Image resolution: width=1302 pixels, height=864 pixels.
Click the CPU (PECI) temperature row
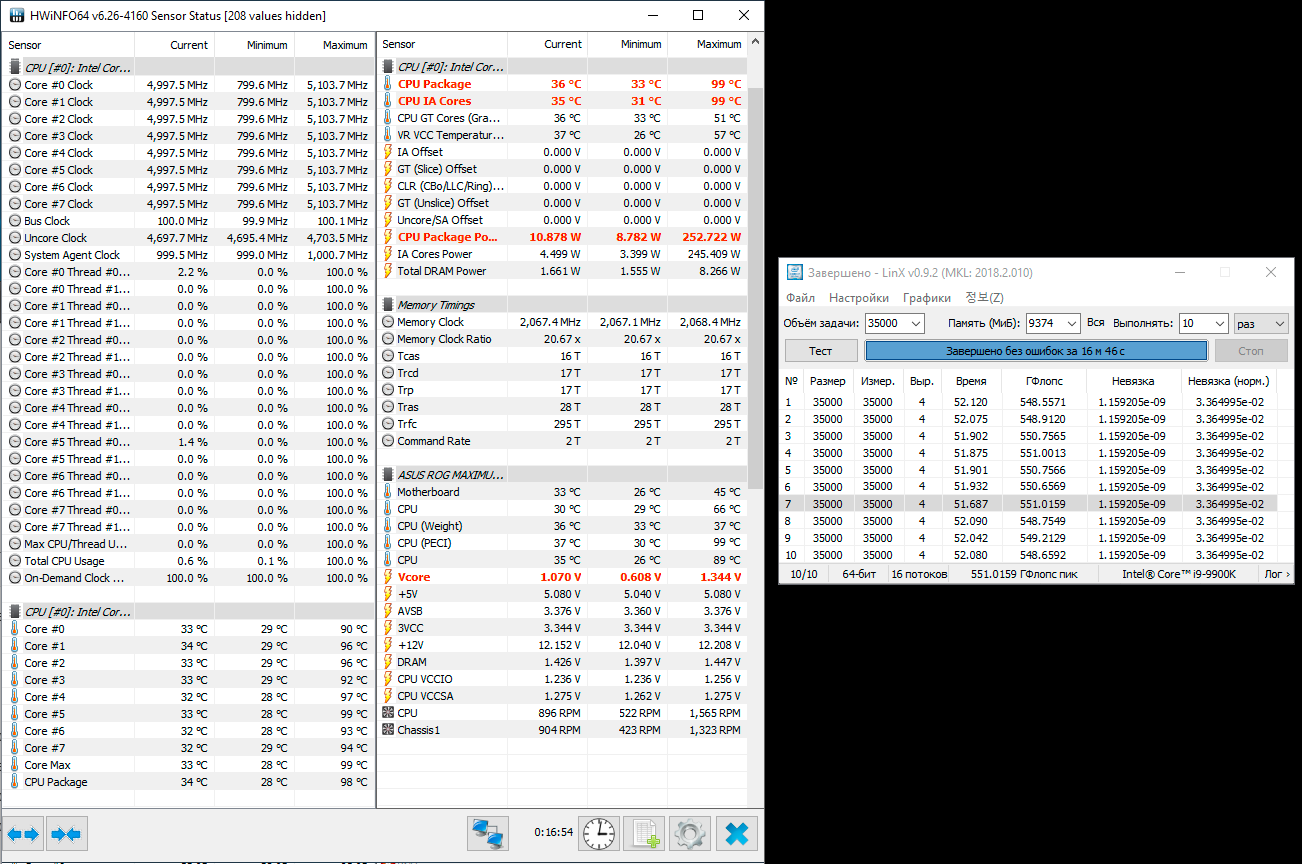pos(563,543)
